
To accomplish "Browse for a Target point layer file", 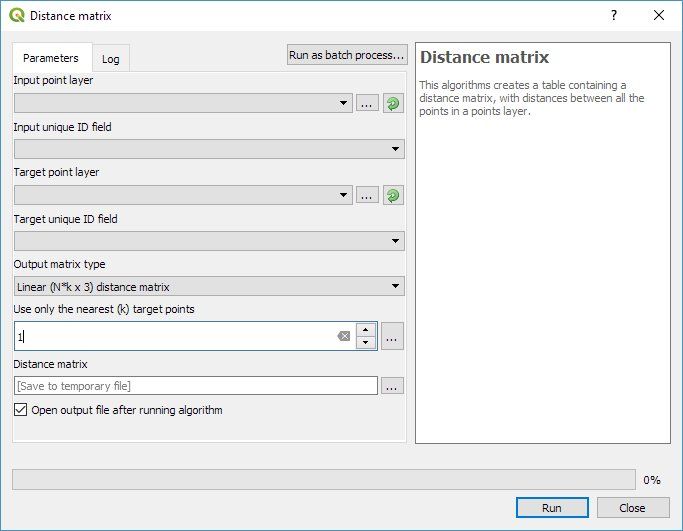I will (367, 195).
